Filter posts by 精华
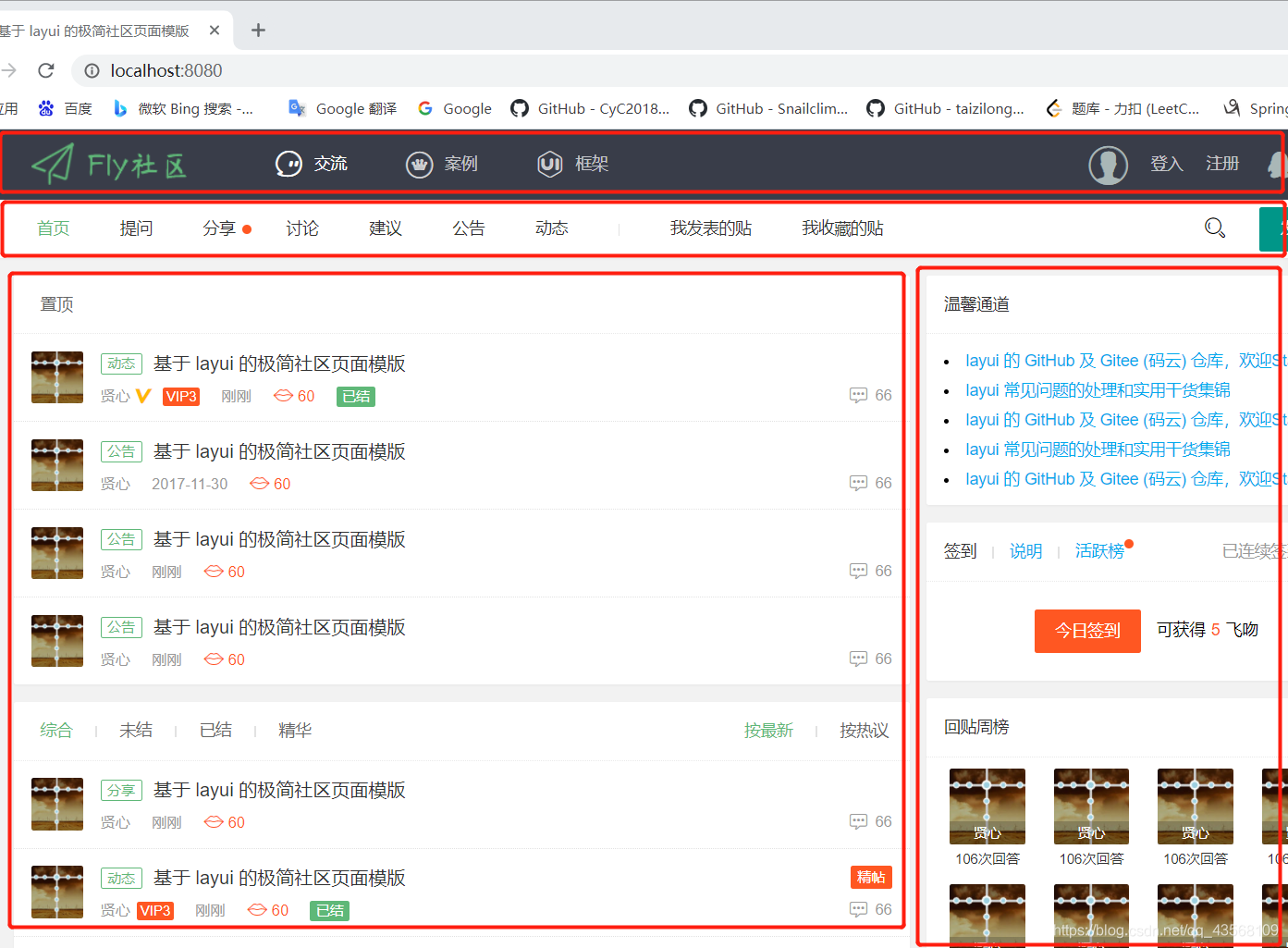Image resolution: width=1288 pixels, height=948 pixels. [295, 731]
